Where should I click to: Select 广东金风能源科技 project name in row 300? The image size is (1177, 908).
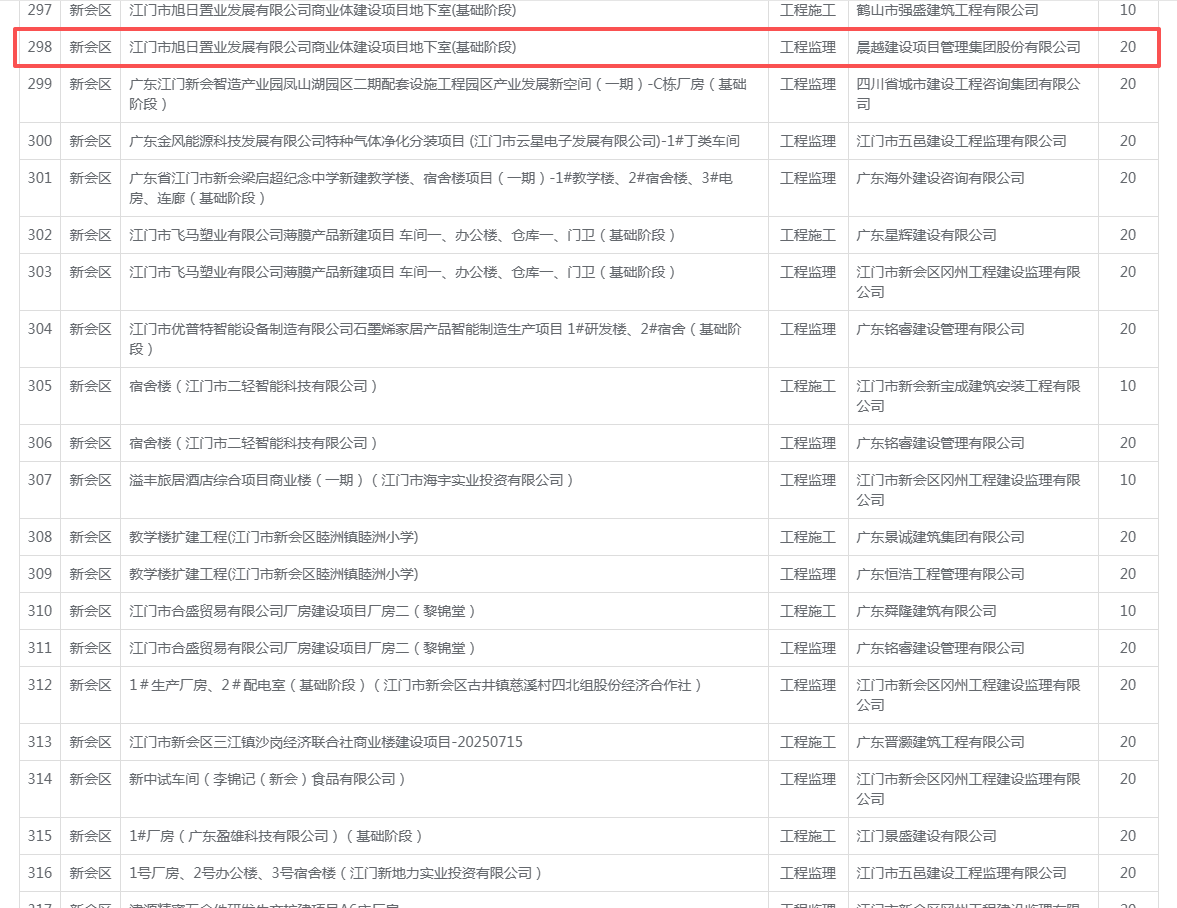coord(434,141)
